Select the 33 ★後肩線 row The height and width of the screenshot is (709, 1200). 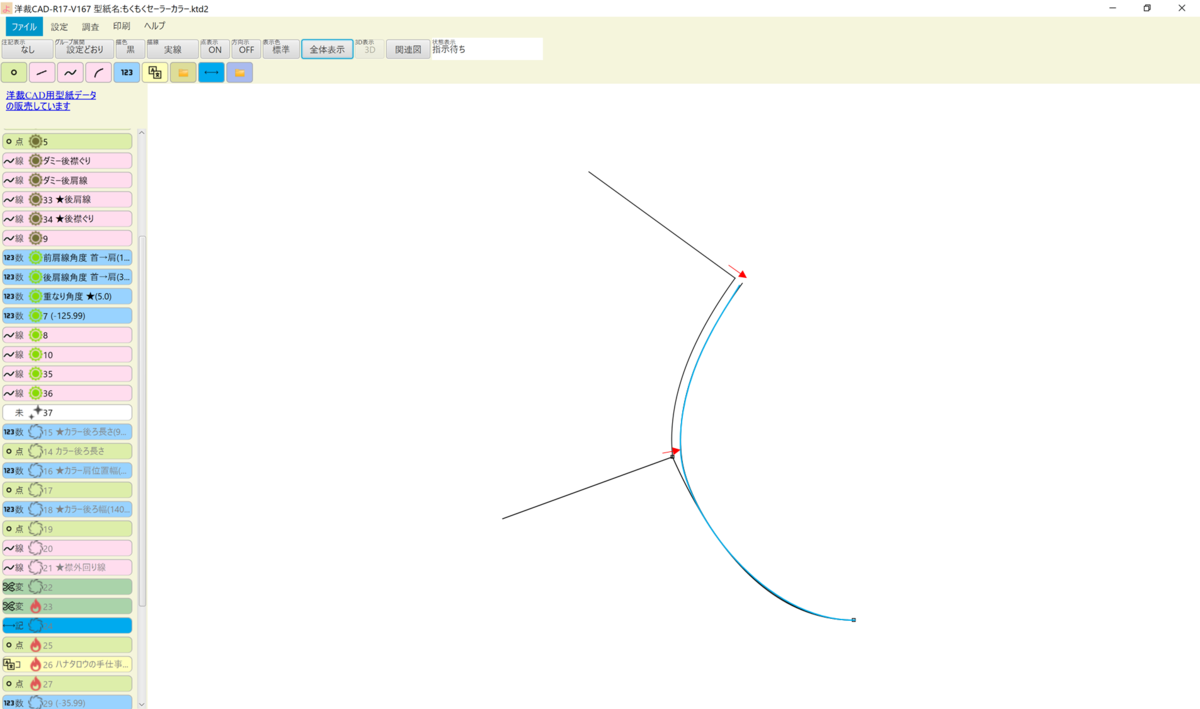tap(67, 200)
